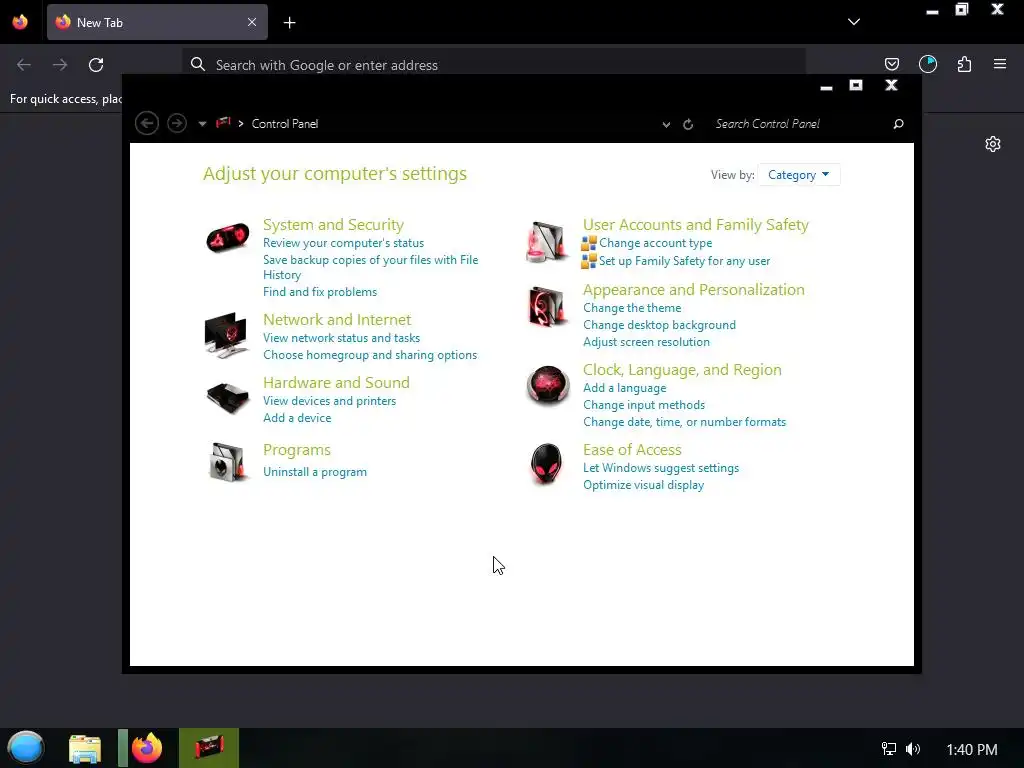Open the User Accounts and Family Safety icon
Viewport: 1024px width, 768px height.
coord(547,242)
